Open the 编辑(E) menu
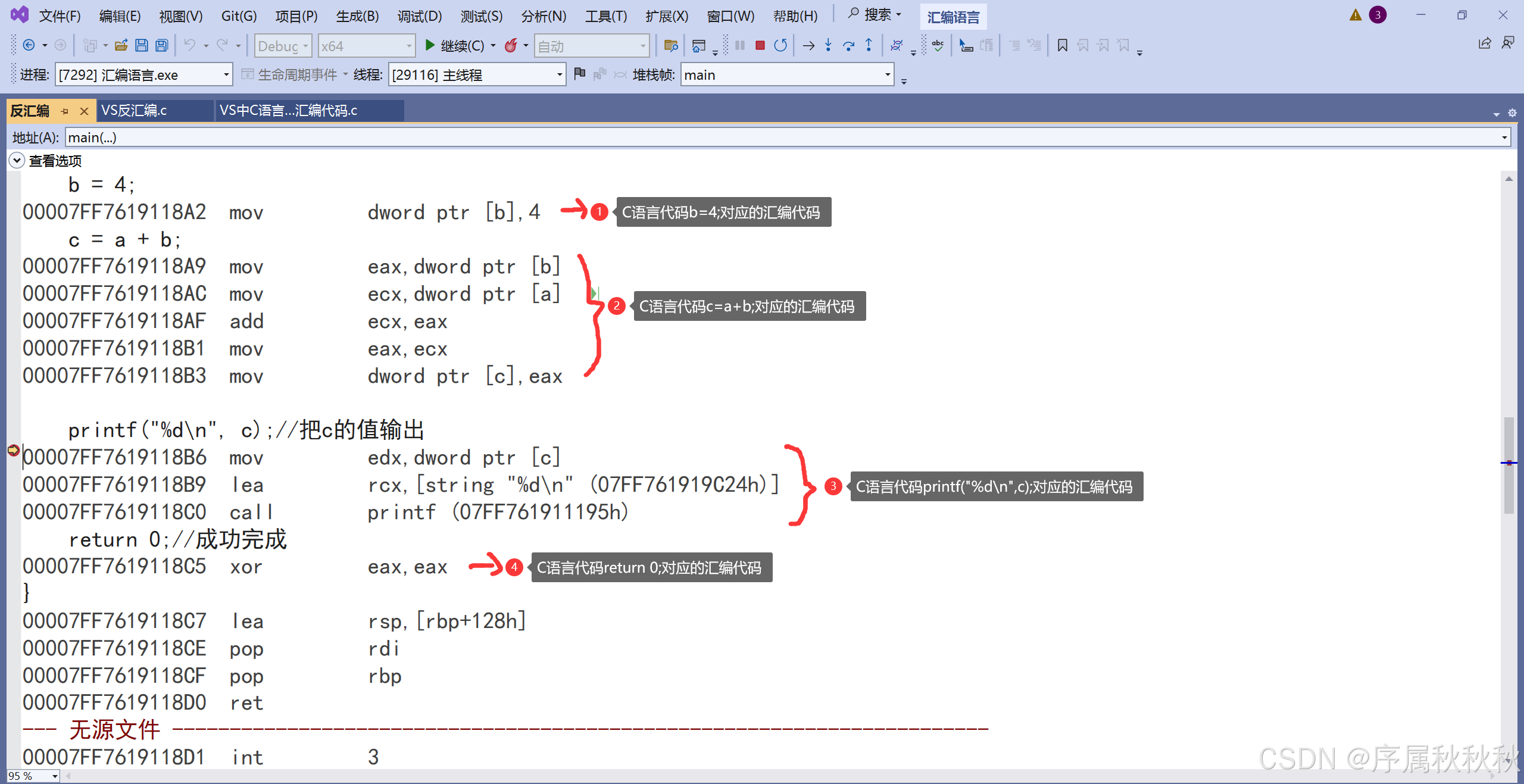This screenshot has width=1524, height=784. [120, 16]
